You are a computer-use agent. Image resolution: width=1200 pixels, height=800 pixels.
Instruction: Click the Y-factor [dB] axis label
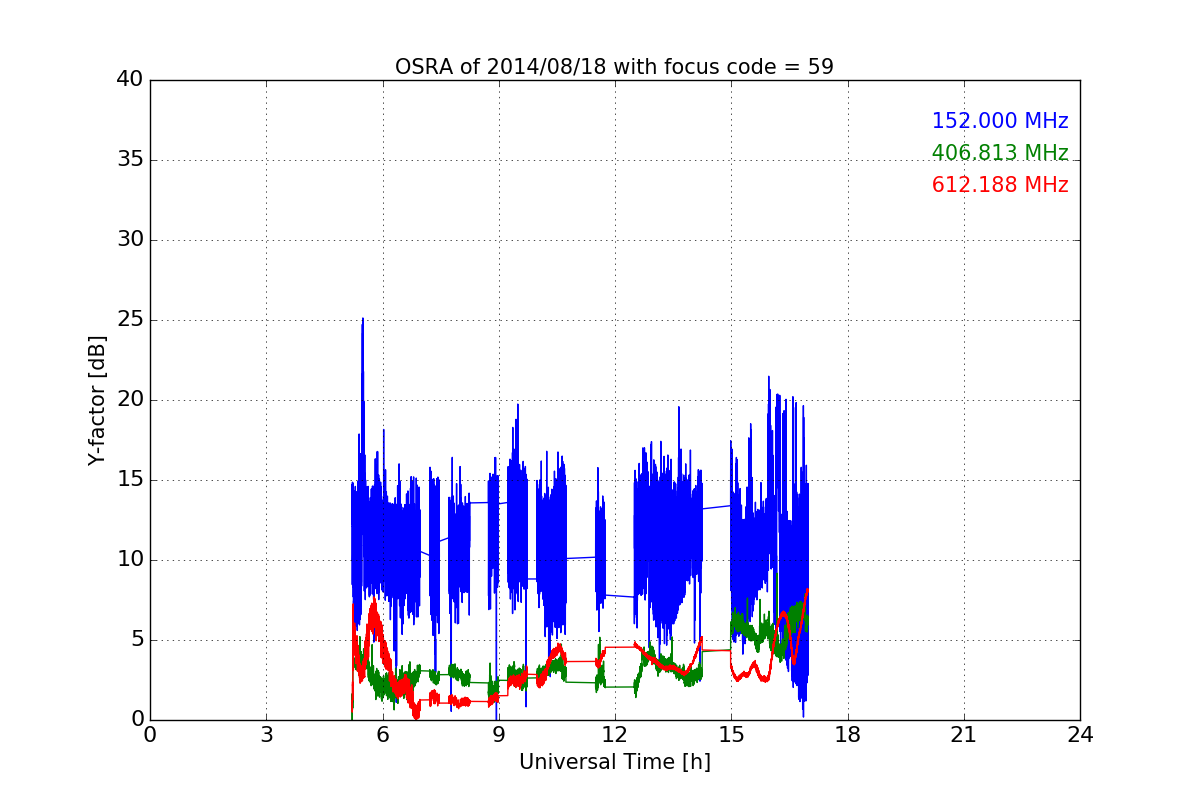tap(97, 400)
